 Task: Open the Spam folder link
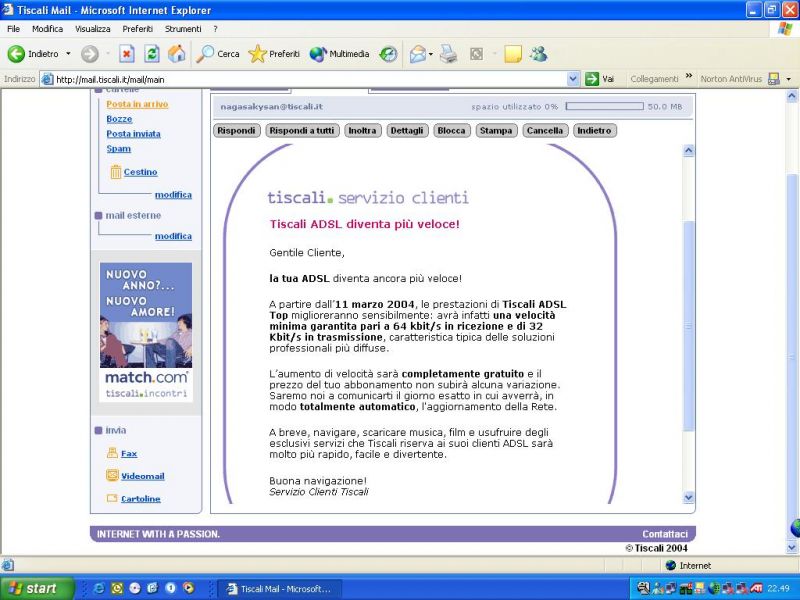tap(119, 148)
